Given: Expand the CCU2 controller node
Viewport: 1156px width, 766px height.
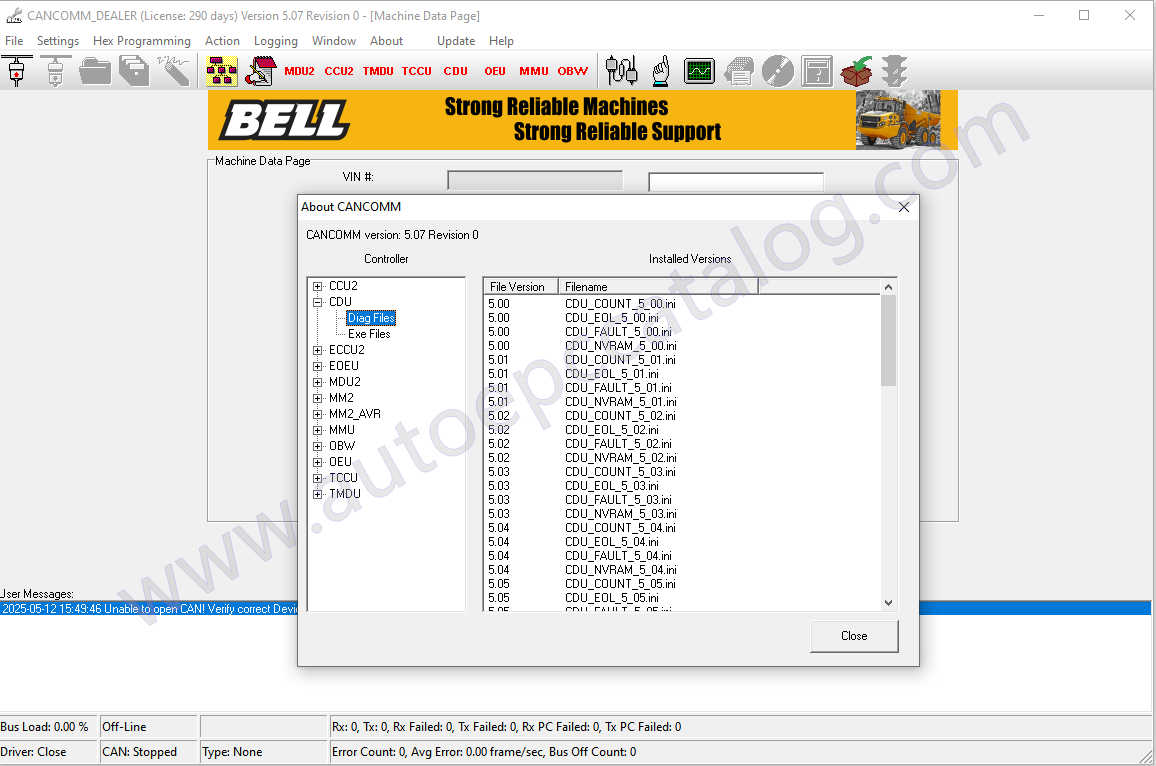Looking at the screenshot, I should [318, 286].
